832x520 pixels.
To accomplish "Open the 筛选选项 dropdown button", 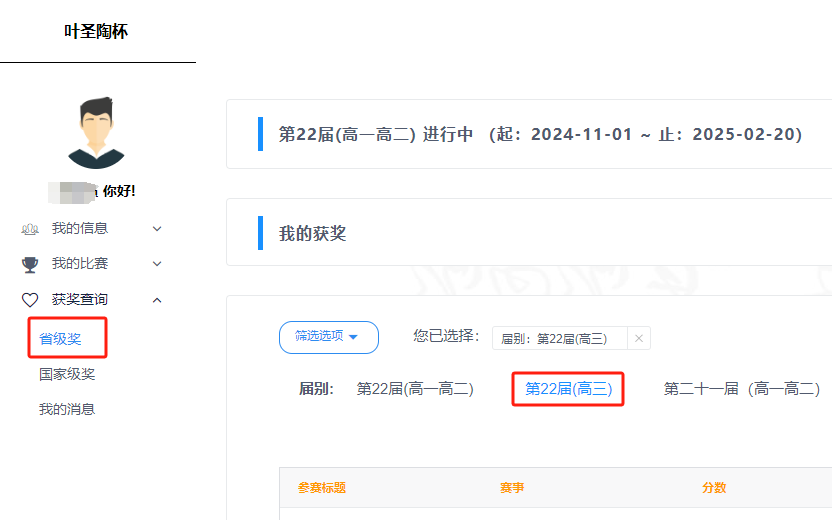I will coord(328,337).
